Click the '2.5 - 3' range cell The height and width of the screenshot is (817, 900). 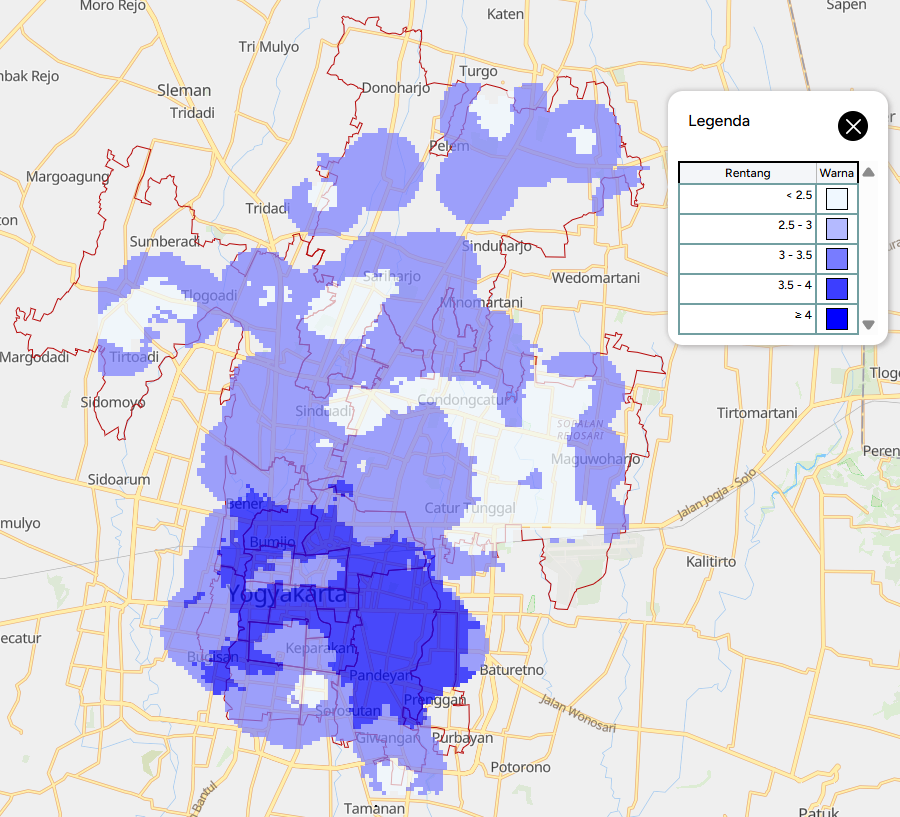(747, 229)
